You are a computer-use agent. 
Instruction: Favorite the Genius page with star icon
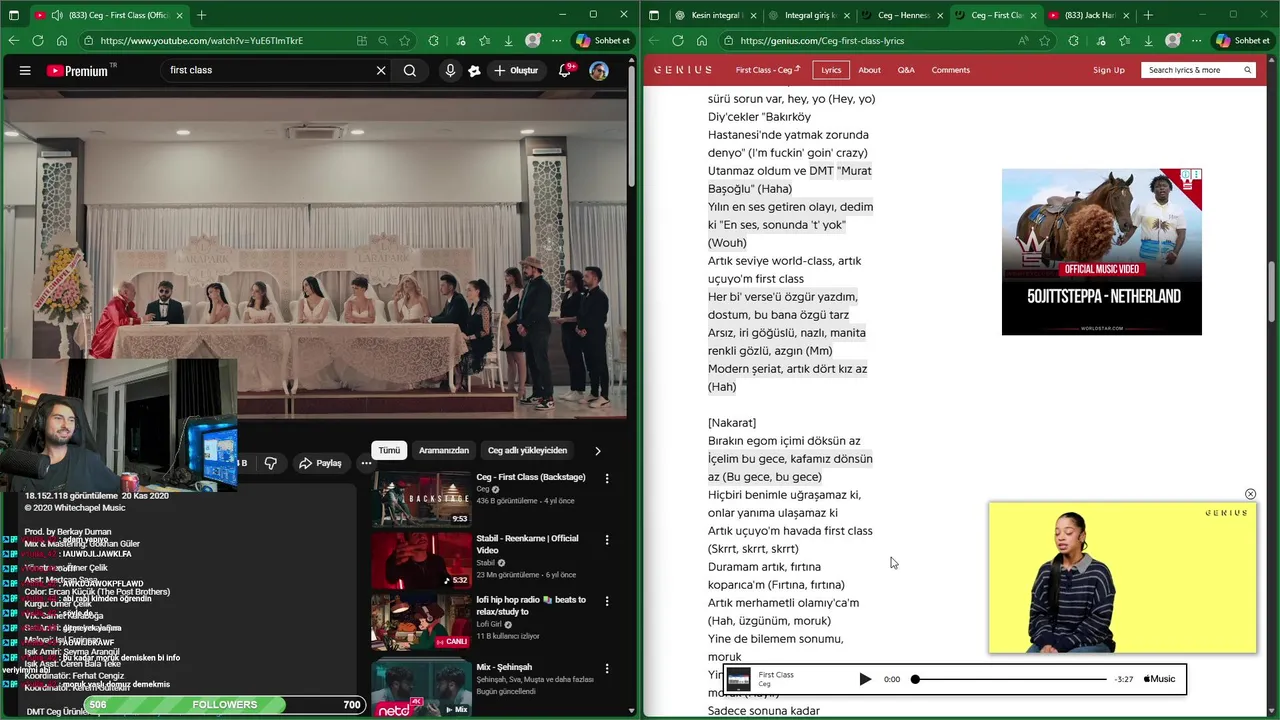[1044, 41]
